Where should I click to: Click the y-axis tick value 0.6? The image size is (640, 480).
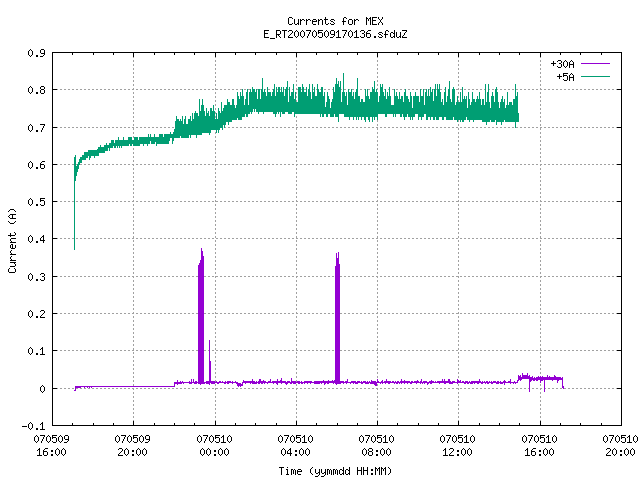[36, 165]
